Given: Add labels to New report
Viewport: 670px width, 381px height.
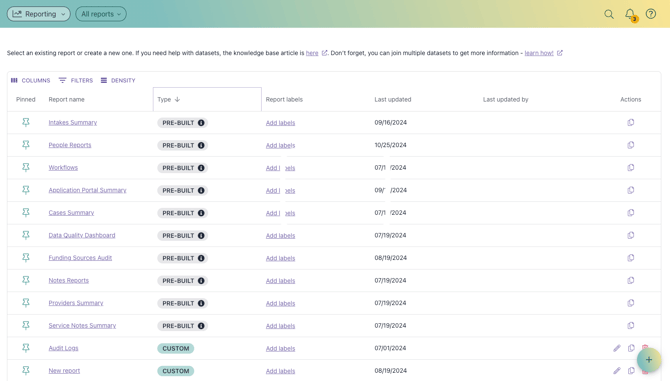Looking at the screenshot, I should (280, 371).
